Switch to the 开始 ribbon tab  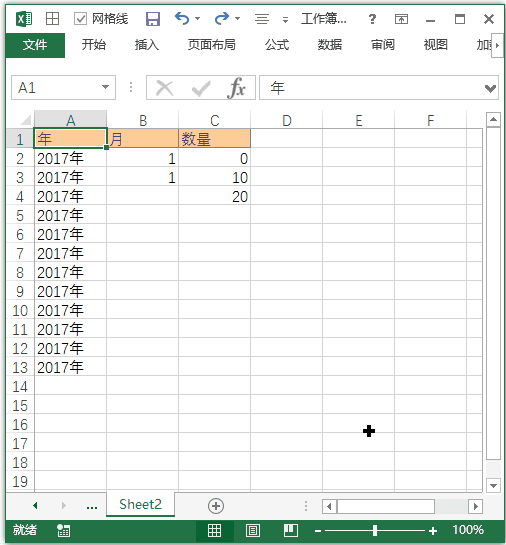93,45
